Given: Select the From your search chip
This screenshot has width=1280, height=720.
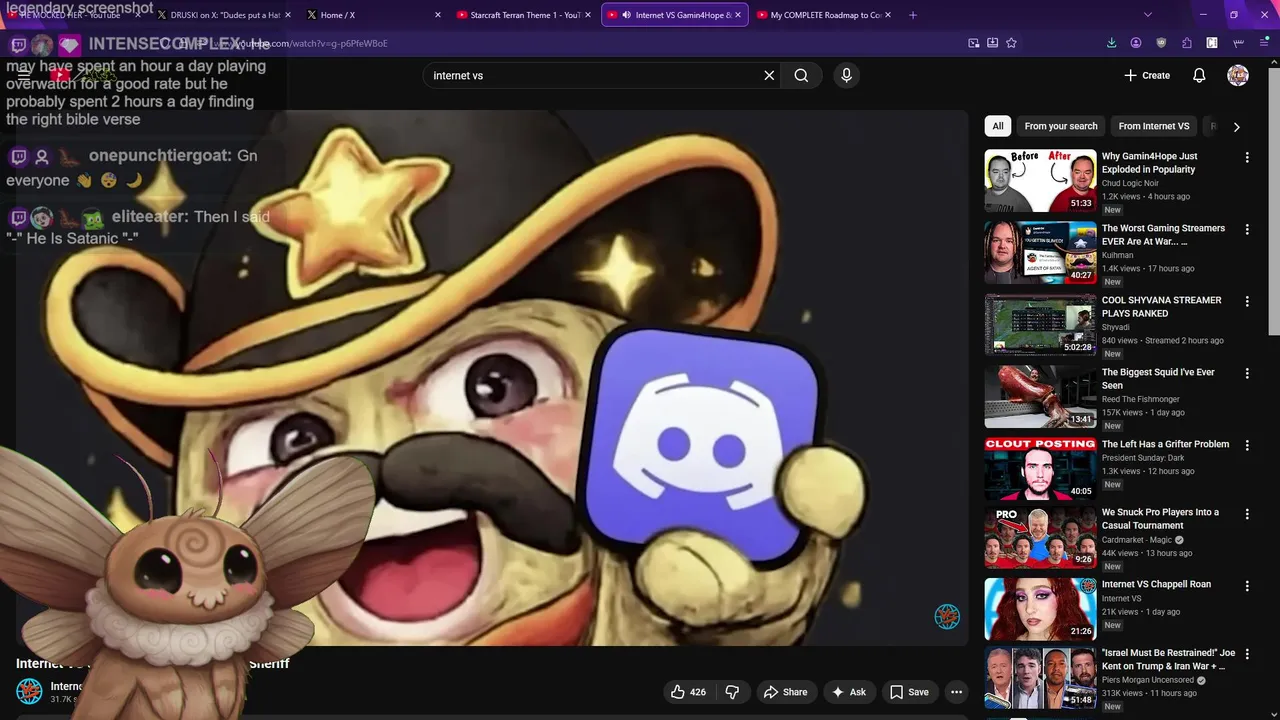Looking at the screenshot, I should point(1061,126).
